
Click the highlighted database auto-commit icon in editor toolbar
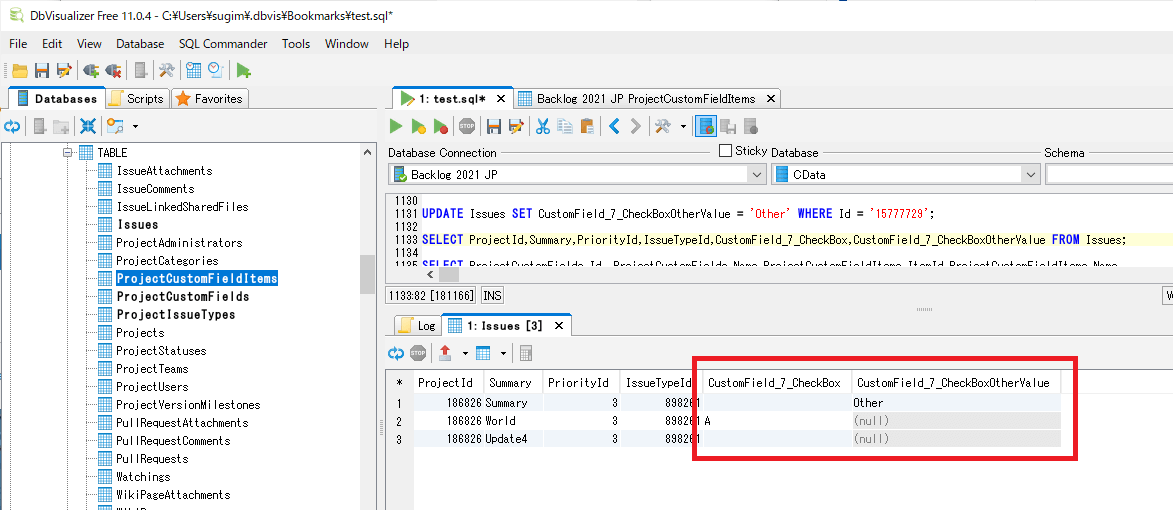(x=705, y=126)
